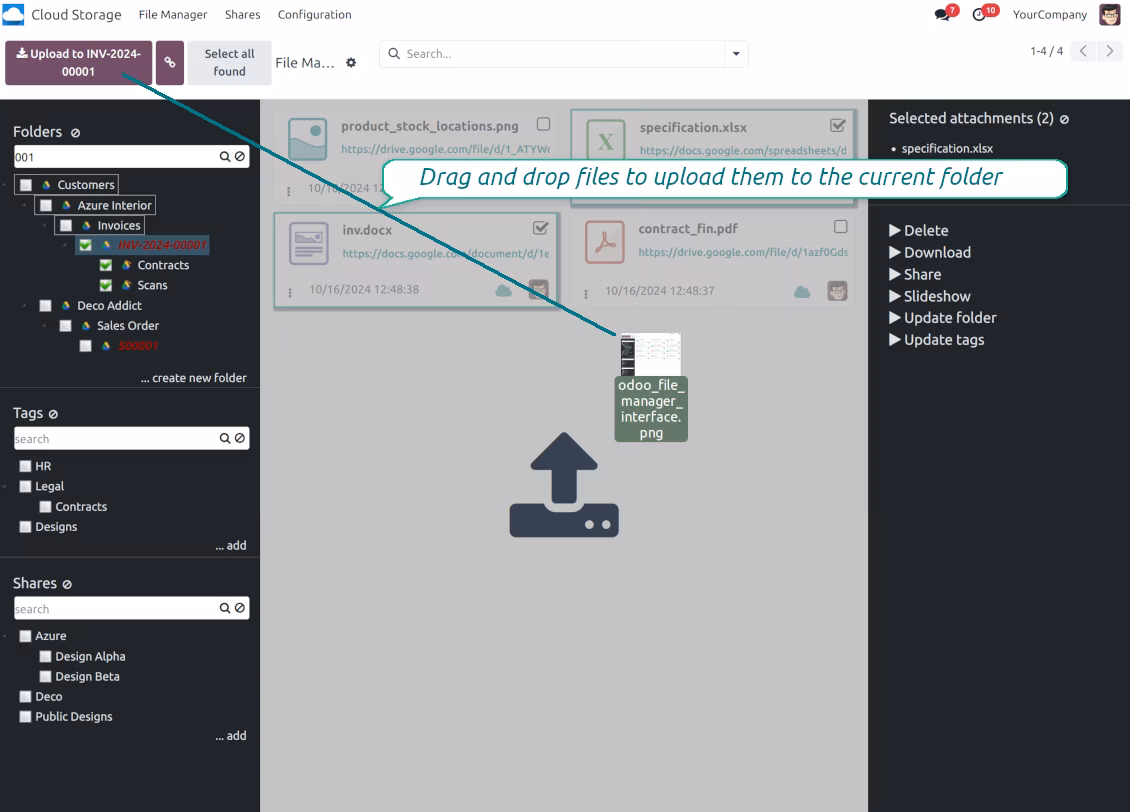Open the Shares menu
1130x812 pixels.
pyautogui.click(x=242, y=14)
